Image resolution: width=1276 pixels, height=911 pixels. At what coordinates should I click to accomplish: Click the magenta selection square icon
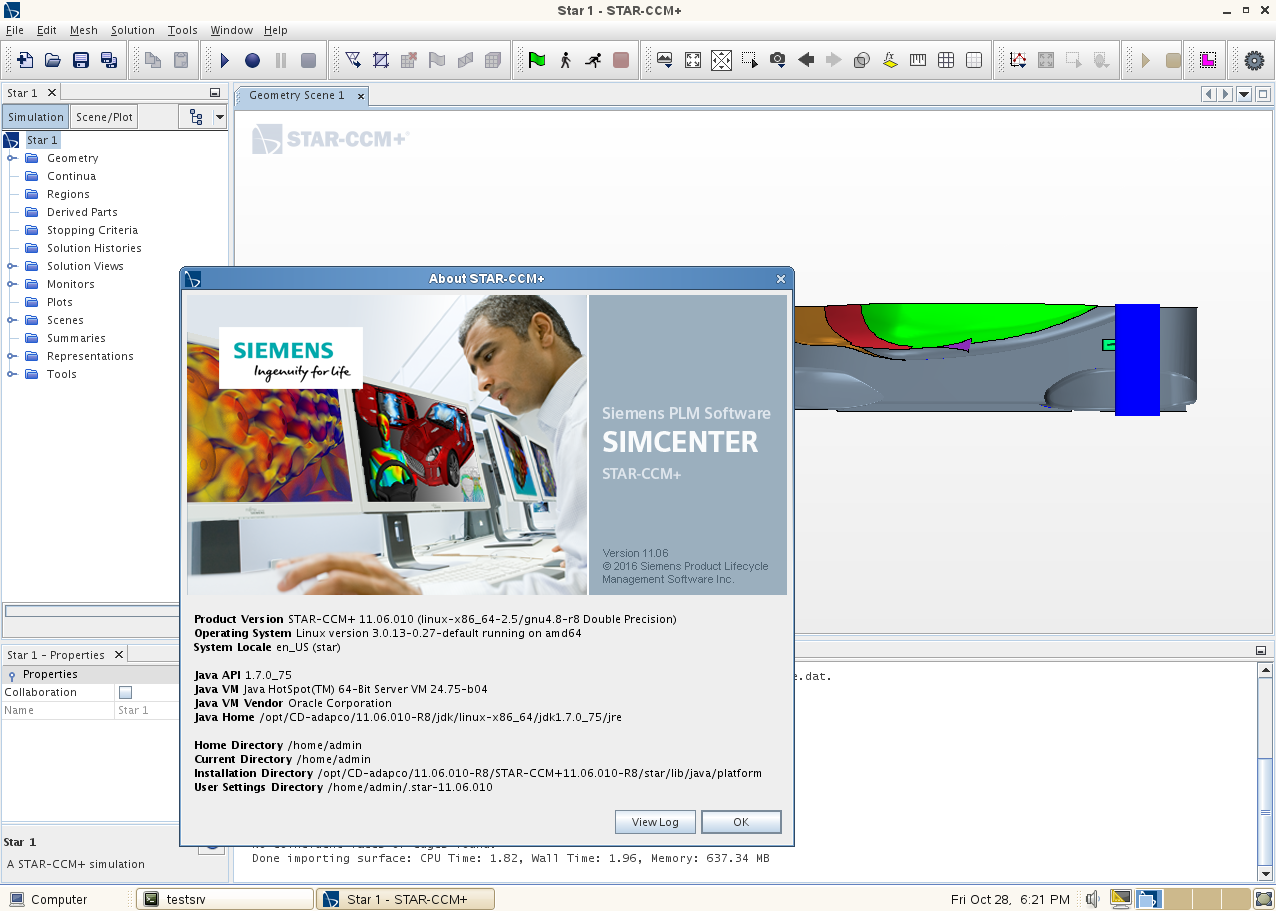click(x=1208, y=60)
